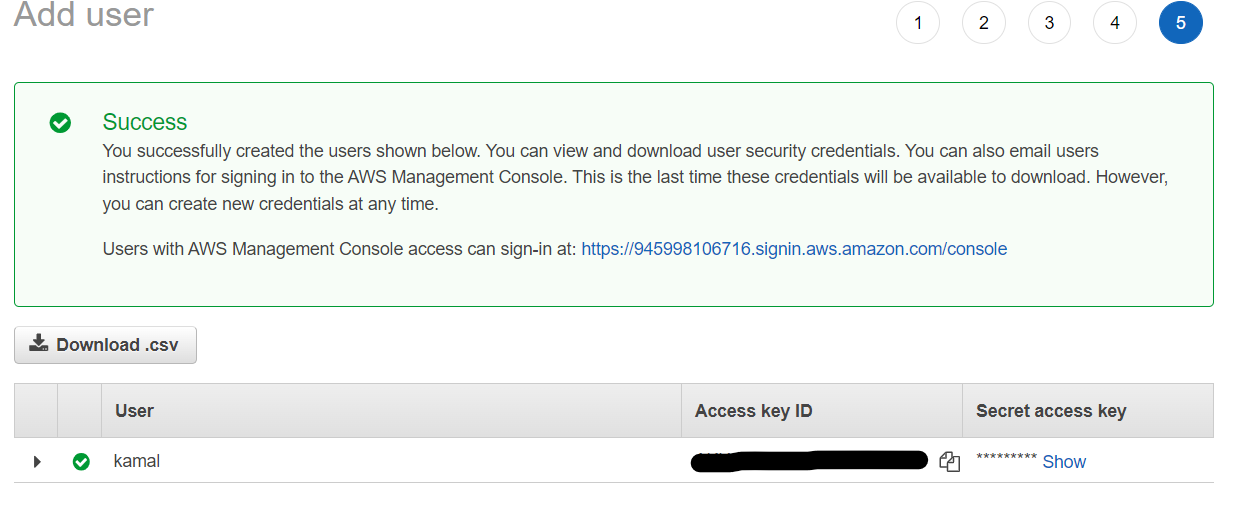Go to step 3 of Add user
1241x508 pixels.
(1049, 23)
